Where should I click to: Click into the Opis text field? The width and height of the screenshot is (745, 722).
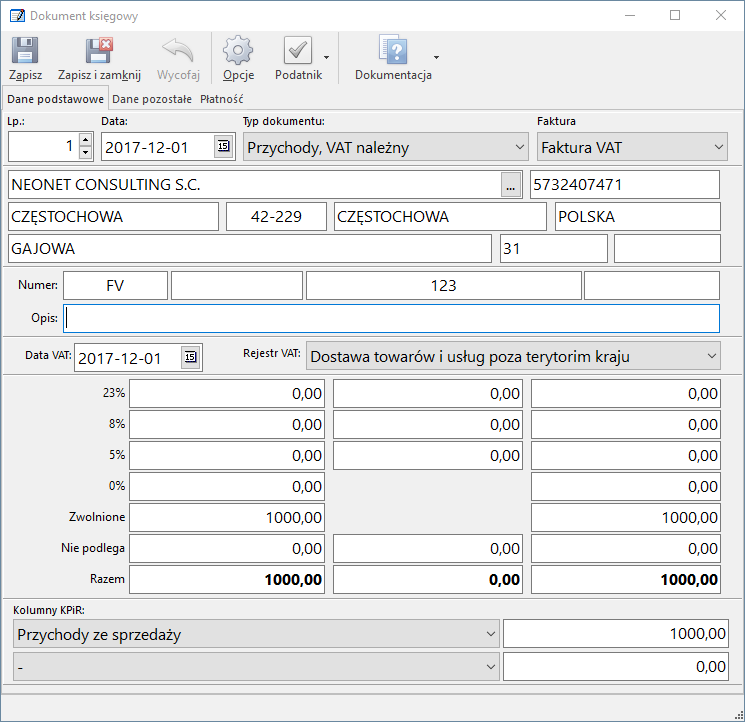[391, 318]
